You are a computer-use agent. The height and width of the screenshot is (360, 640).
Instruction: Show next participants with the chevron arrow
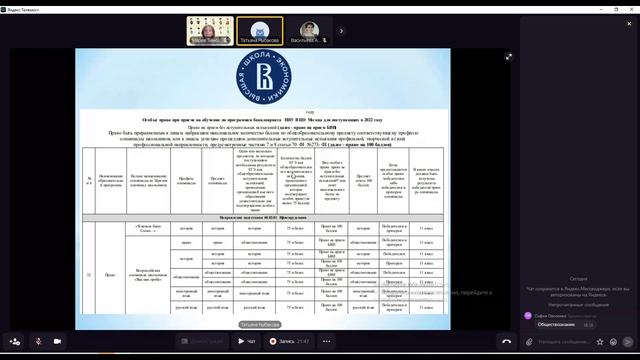tap(341, 31)
